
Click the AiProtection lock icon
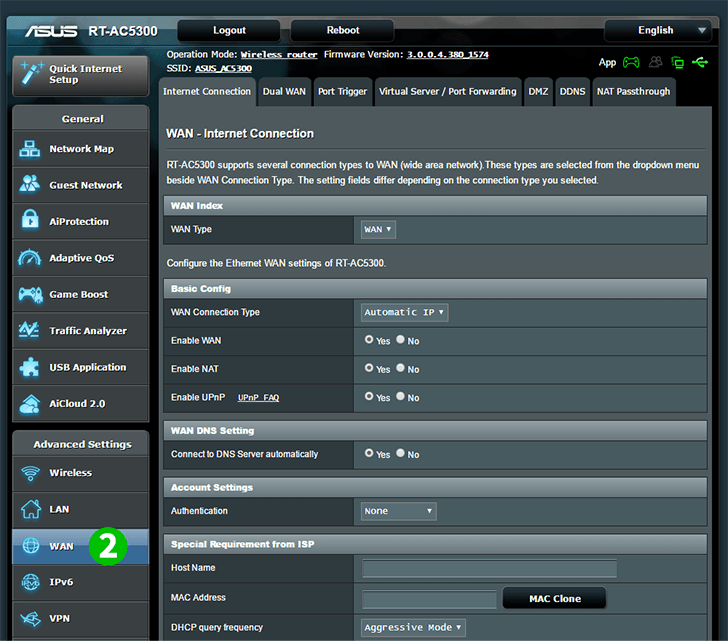point(30,219)
